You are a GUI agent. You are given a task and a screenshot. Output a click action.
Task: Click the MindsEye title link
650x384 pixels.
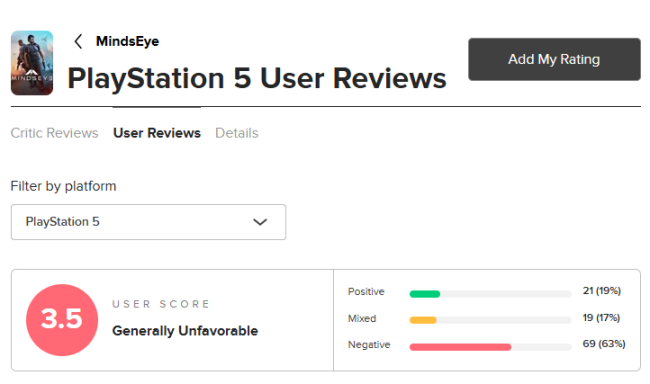127,41
